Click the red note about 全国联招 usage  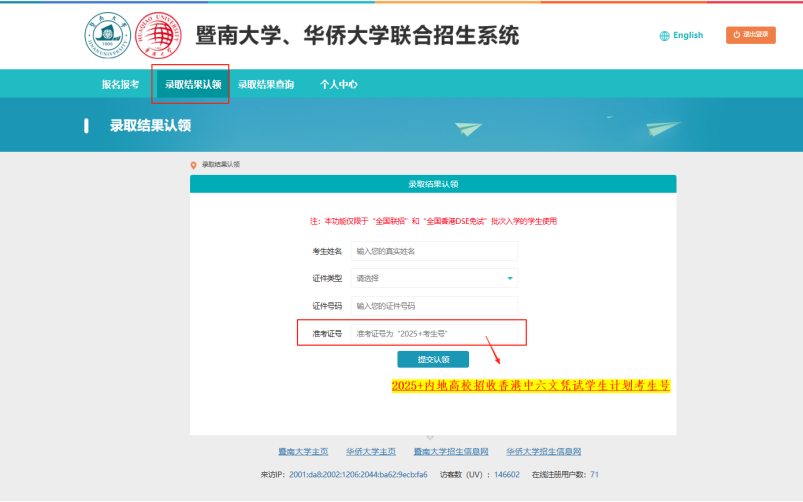[433, 221]
